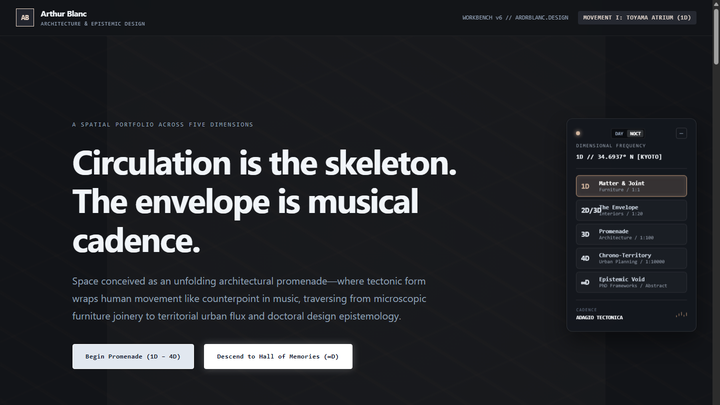
Task: Click the Movement I: Toyama Atrium badge
Action: (x=637, y=17)
